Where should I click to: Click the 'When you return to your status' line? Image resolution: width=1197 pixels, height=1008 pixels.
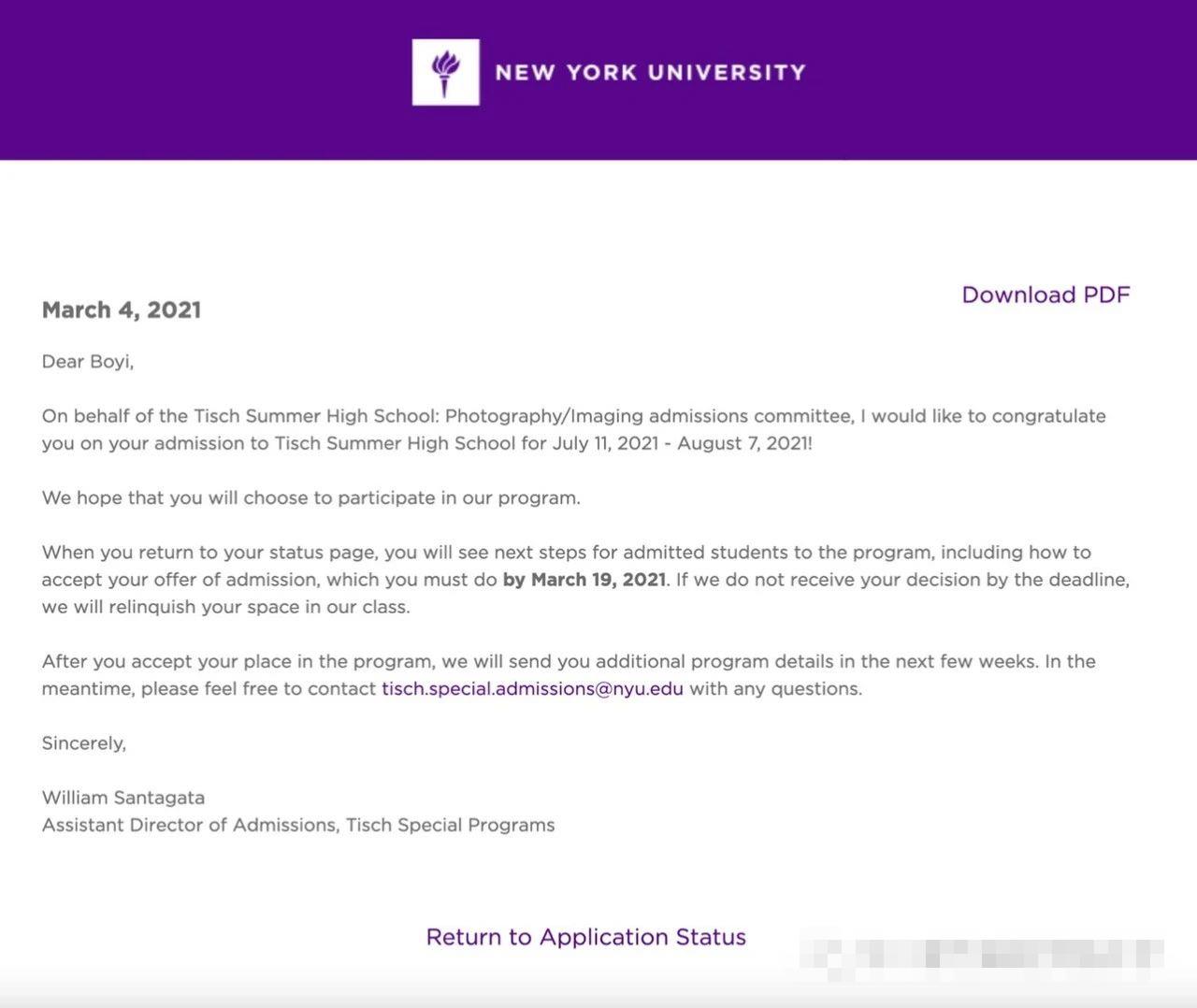567,553
